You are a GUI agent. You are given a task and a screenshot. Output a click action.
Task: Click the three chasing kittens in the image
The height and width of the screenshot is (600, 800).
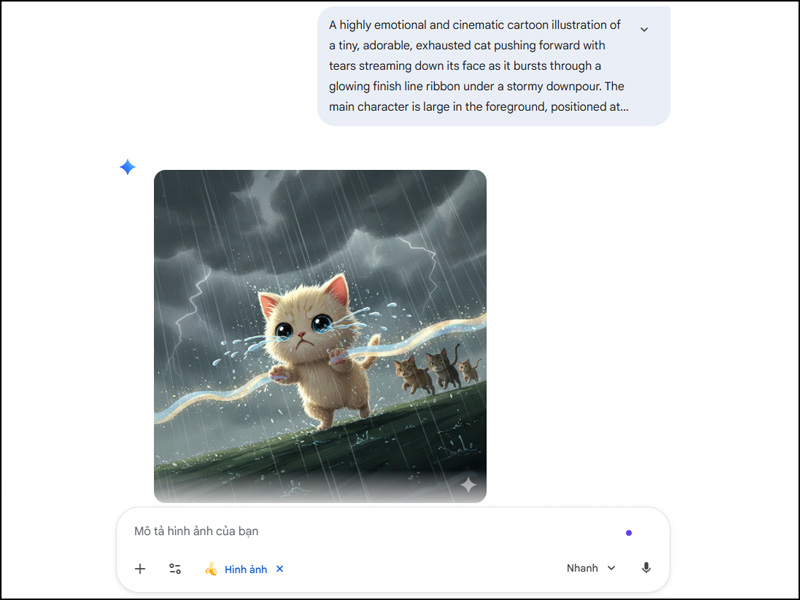click(x=437, y=370)
